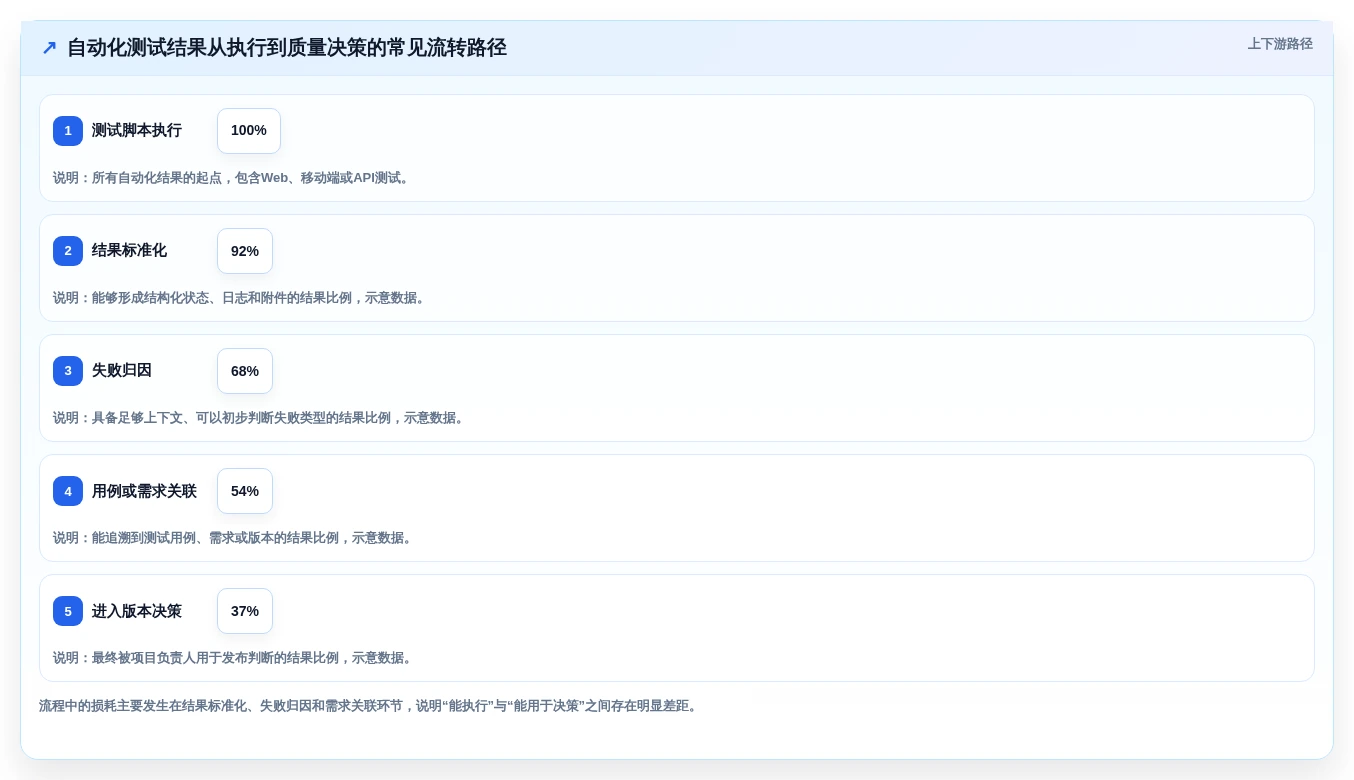This screenshot has width=1354, height=780.
Task: Click the arrow icon beside the title
Action: click(x=49, y=48)
